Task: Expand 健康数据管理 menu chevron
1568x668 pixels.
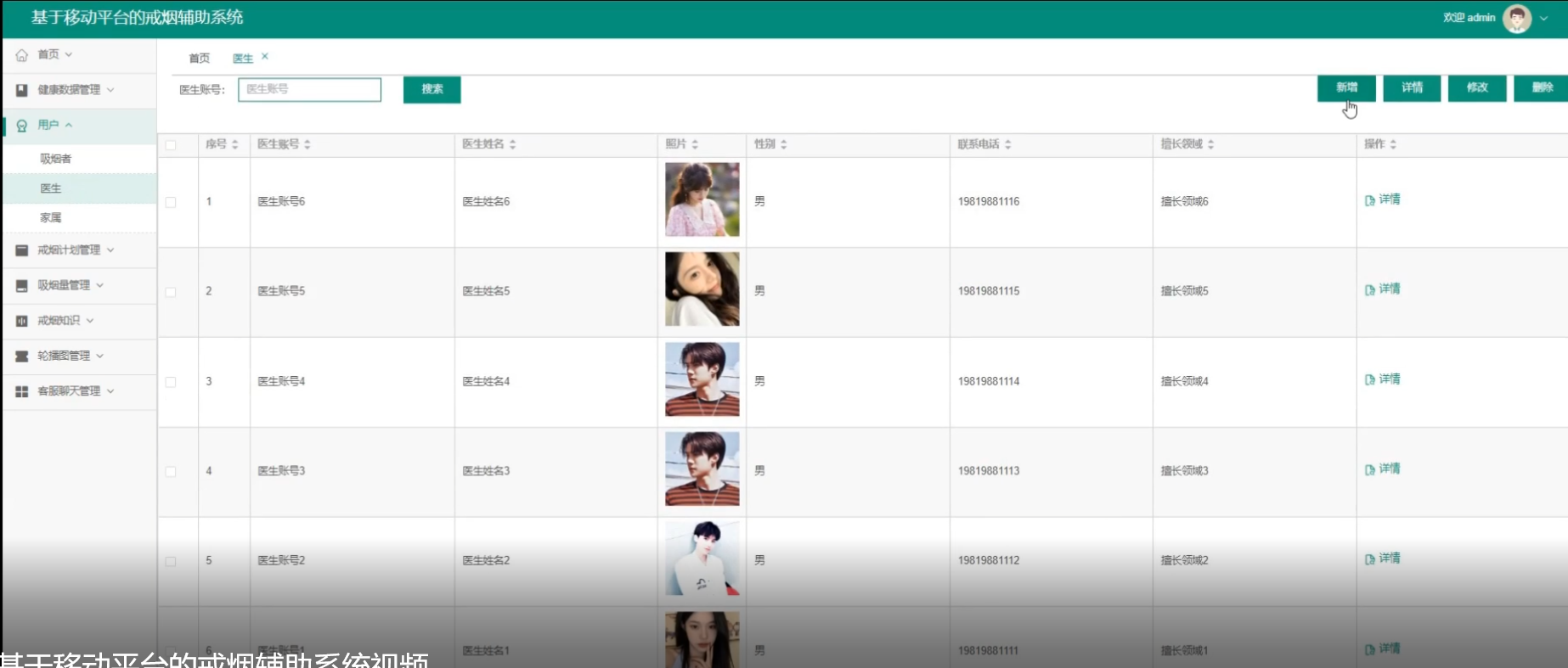Action: pyautogui.click(x=110, y=90)
